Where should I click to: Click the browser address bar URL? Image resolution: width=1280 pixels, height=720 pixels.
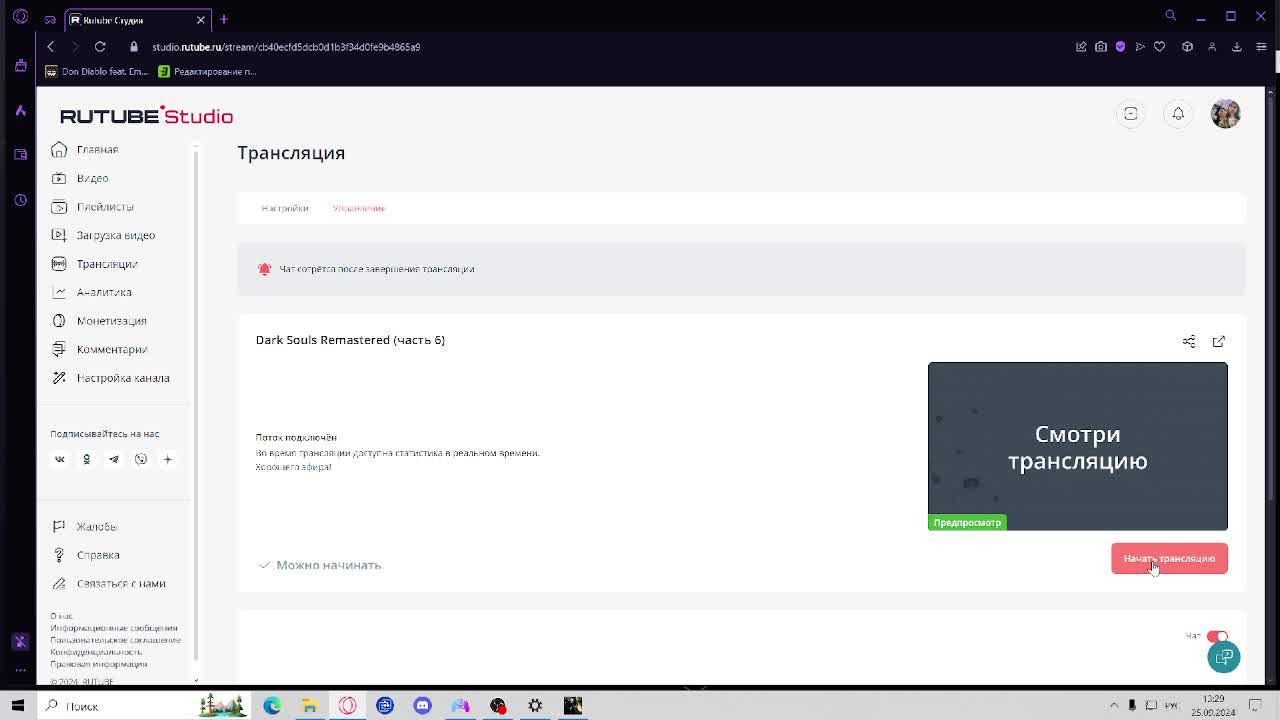tap(286, 47)
